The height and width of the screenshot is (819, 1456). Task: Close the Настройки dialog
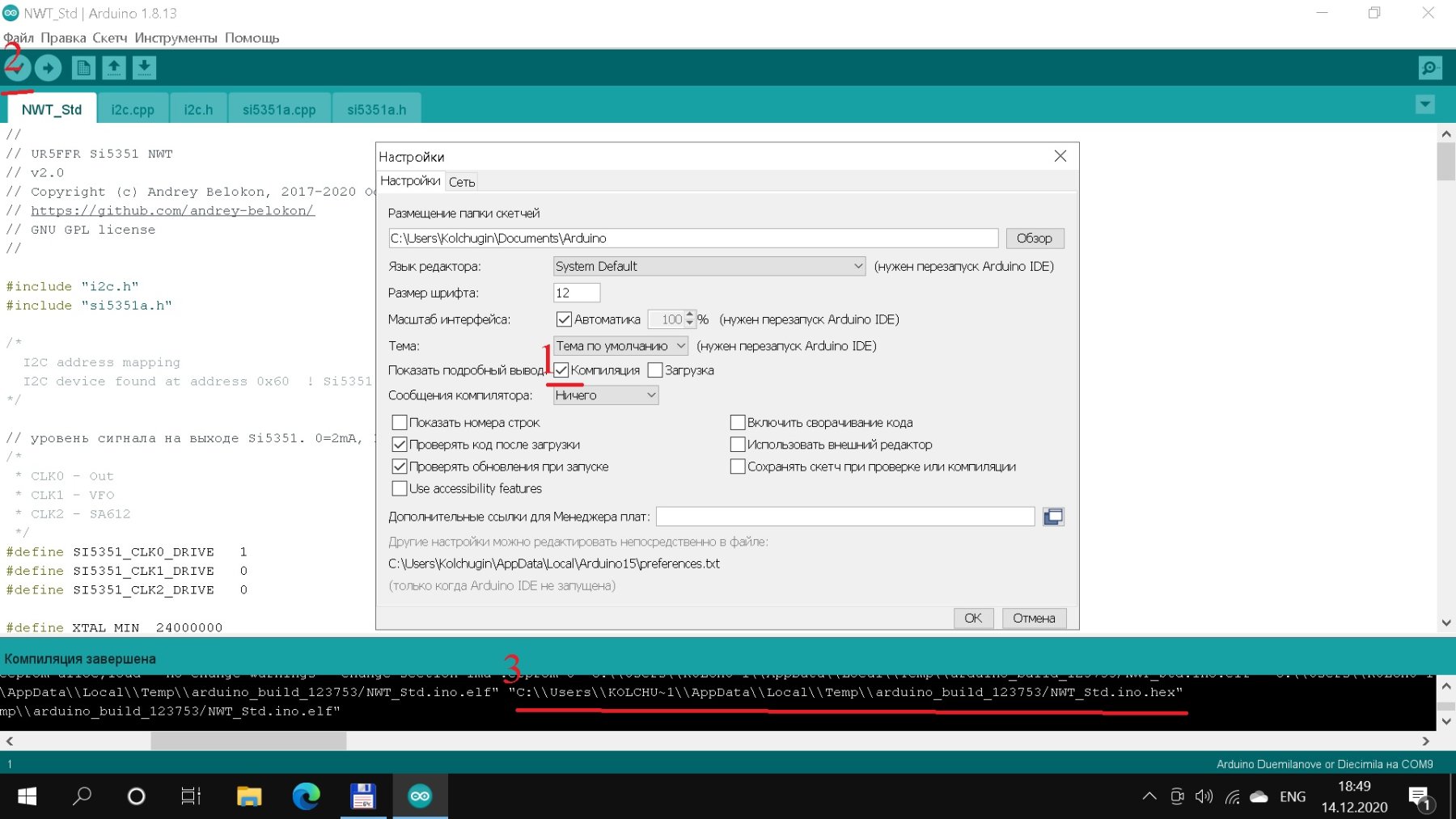[1060, 156]
